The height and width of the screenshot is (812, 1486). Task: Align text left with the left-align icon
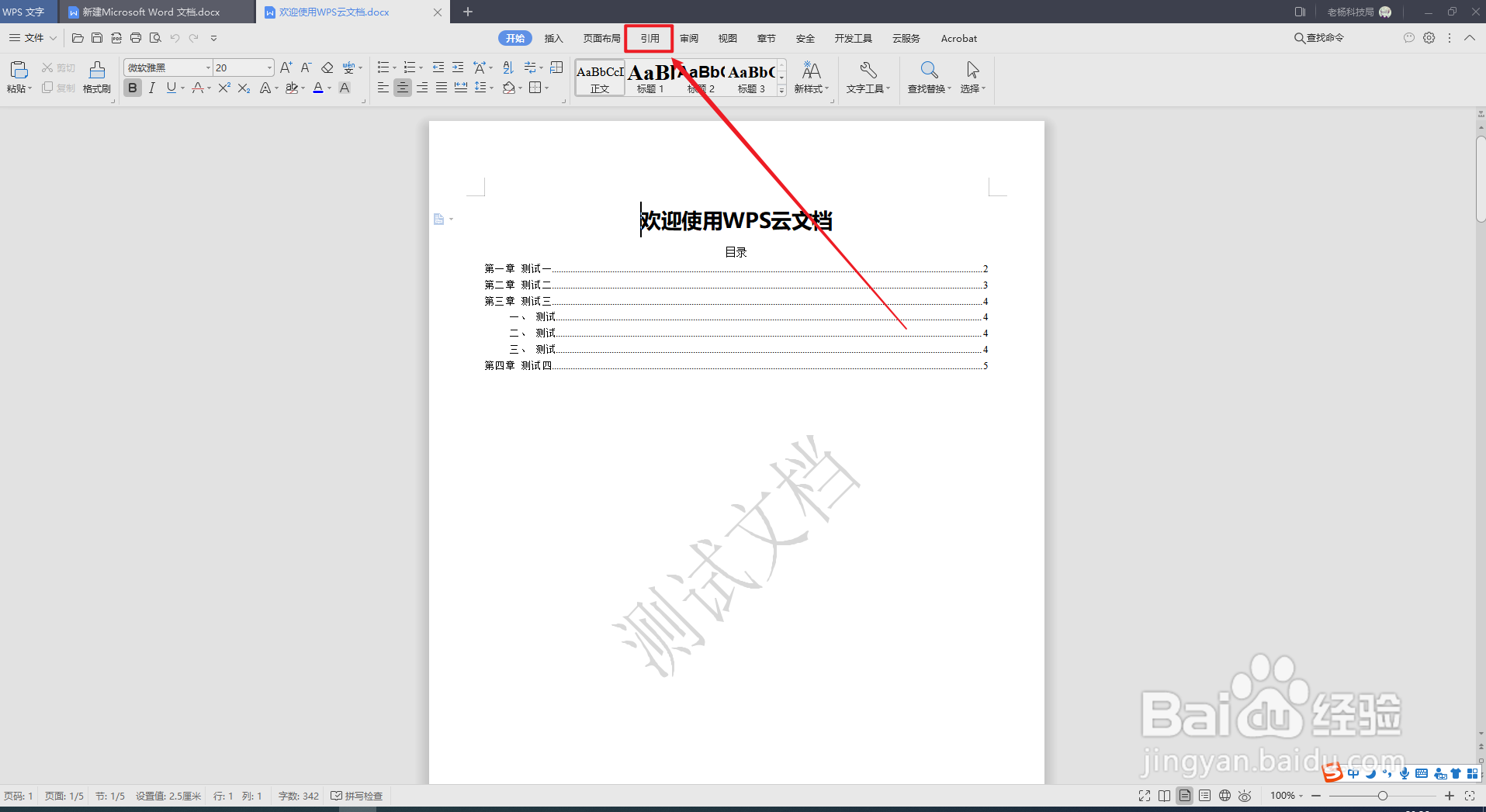pos(383,88)
